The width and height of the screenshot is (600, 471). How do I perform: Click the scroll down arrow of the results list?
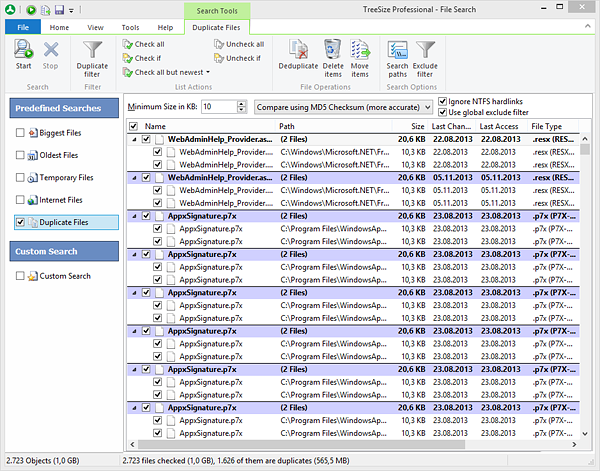[x=585, y=434]
